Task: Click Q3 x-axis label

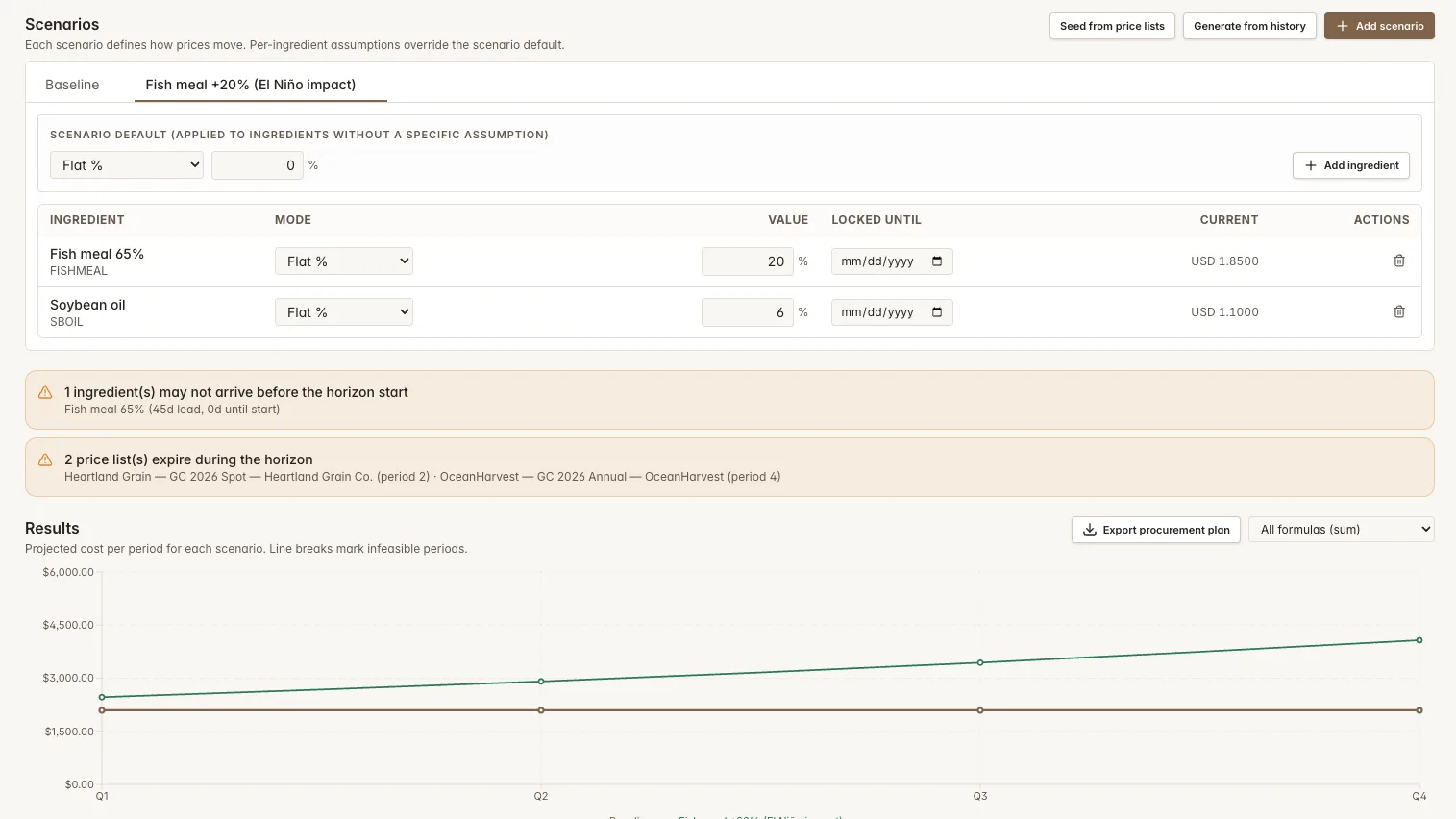Action: 980,796
